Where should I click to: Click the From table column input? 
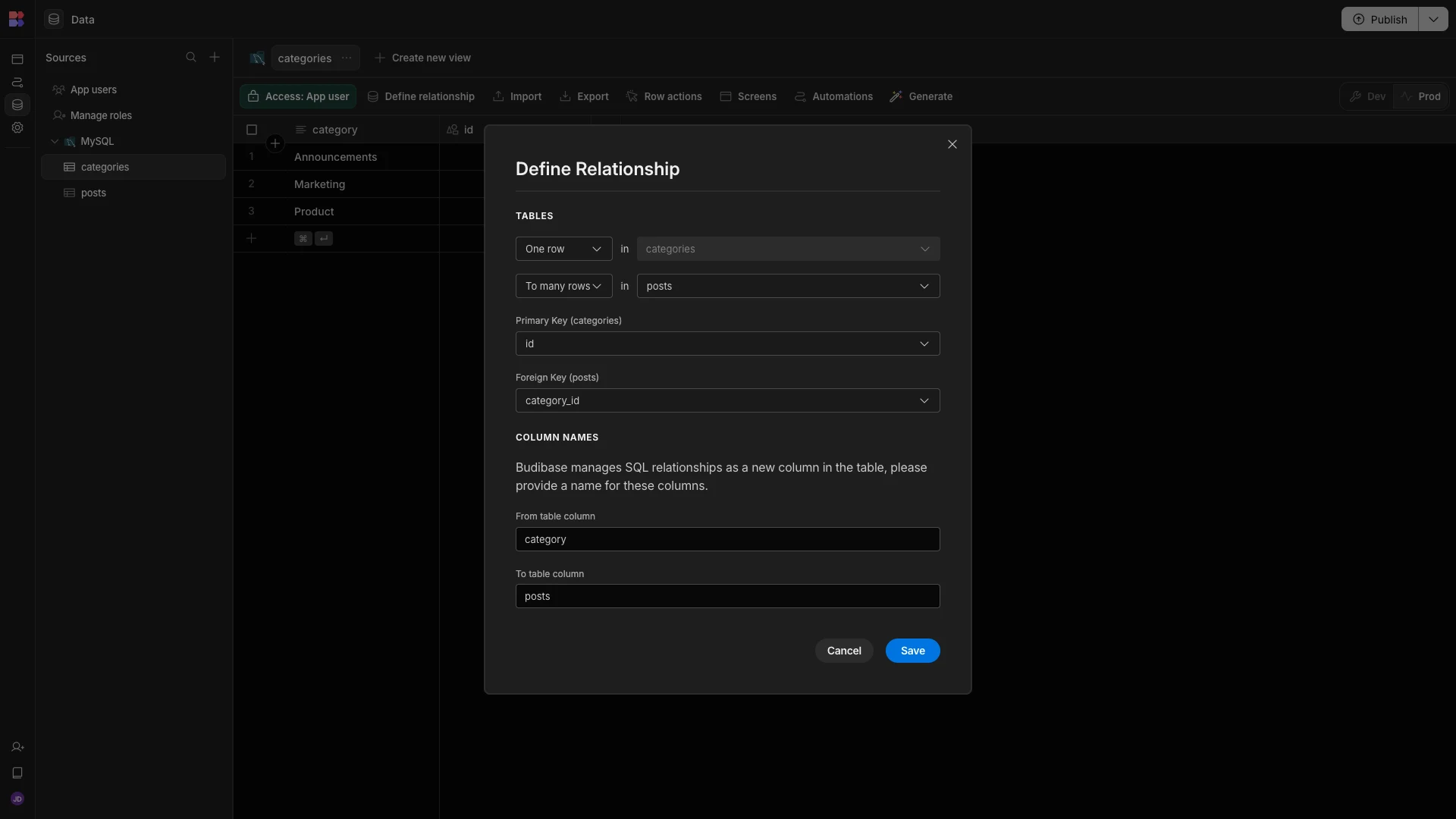click(x=727, y=539)
